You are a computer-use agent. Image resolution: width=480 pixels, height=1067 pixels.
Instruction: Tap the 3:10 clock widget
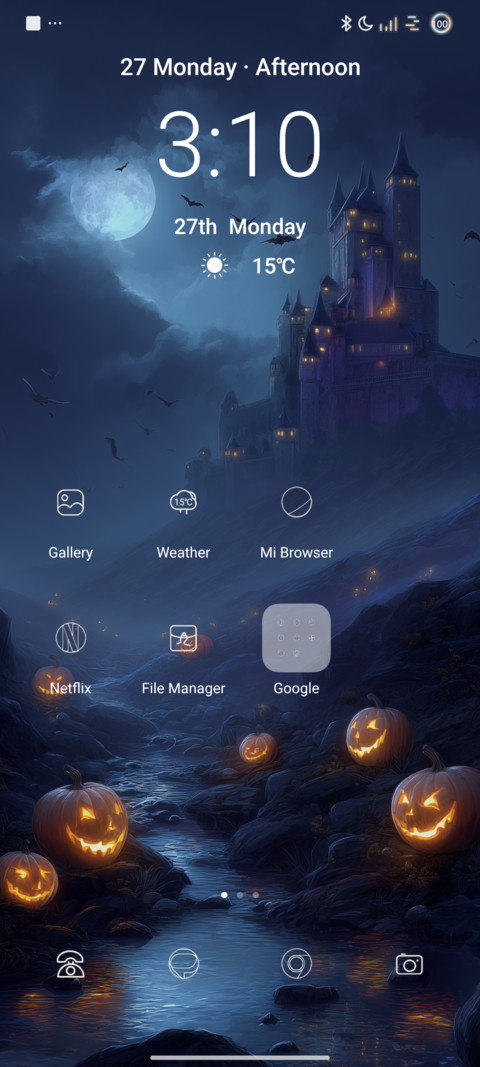(240, 144)
